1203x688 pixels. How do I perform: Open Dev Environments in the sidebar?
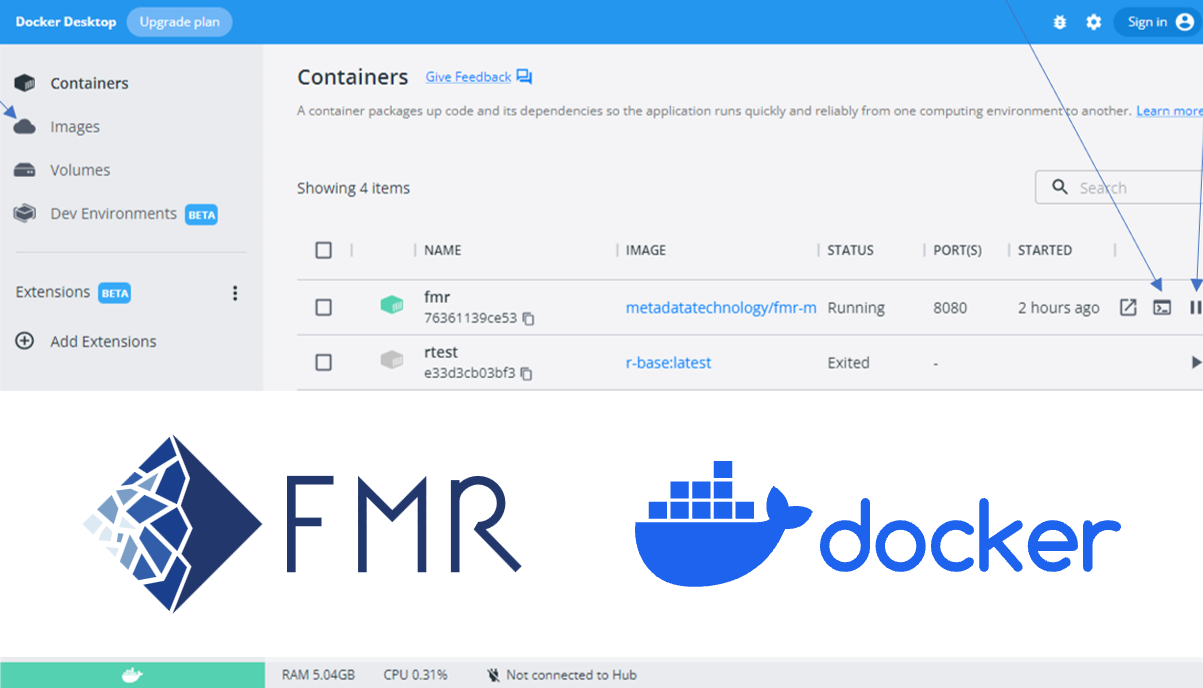tap(112, 213)
